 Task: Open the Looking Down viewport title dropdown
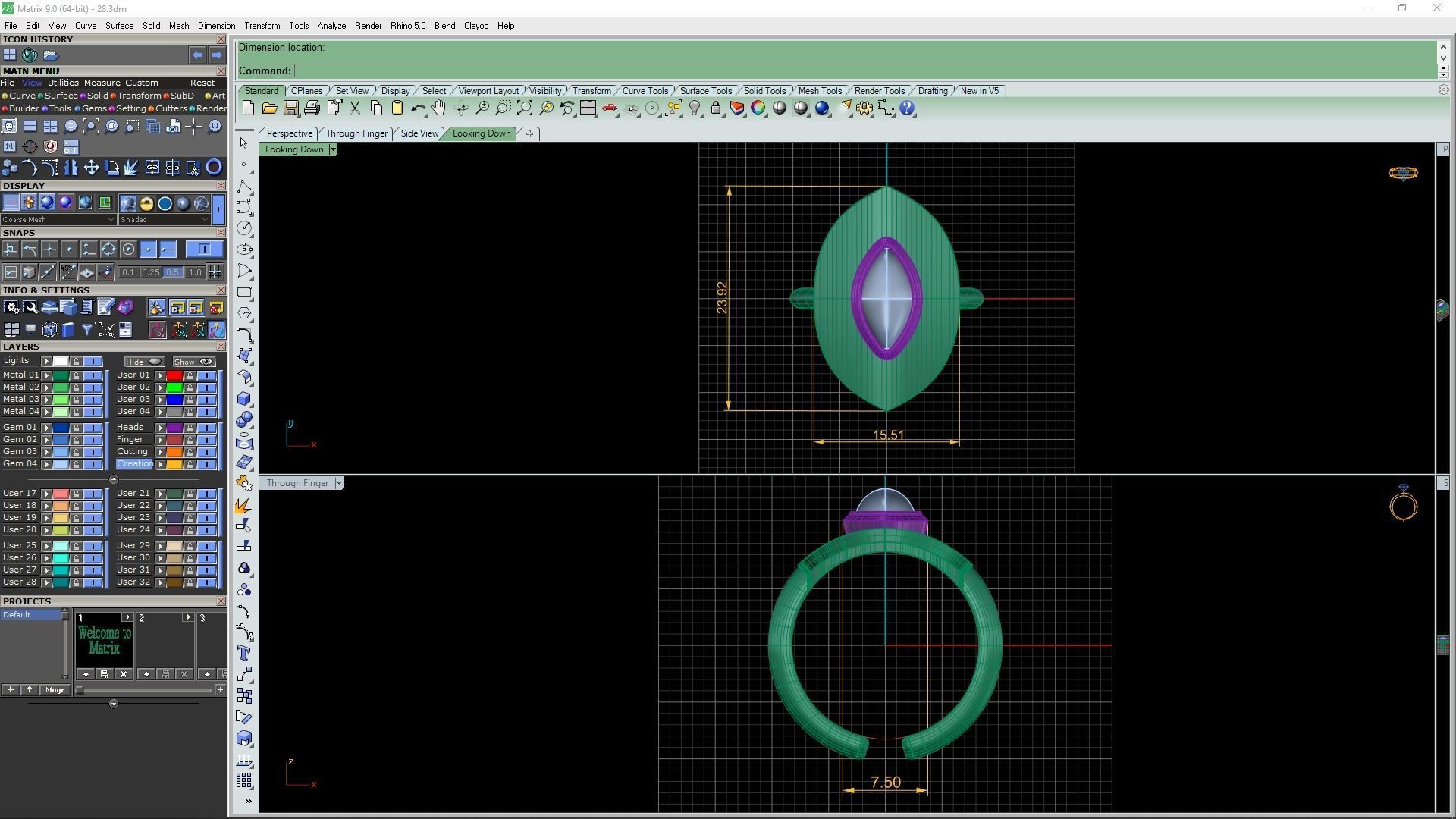pyautogui.click(x=332, y=149)
